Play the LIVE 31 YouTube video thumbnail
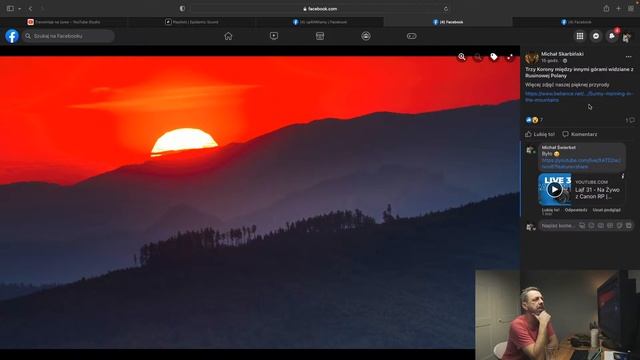Image resolution: width=640 pixels, height=360 pixels. point(554,189)
